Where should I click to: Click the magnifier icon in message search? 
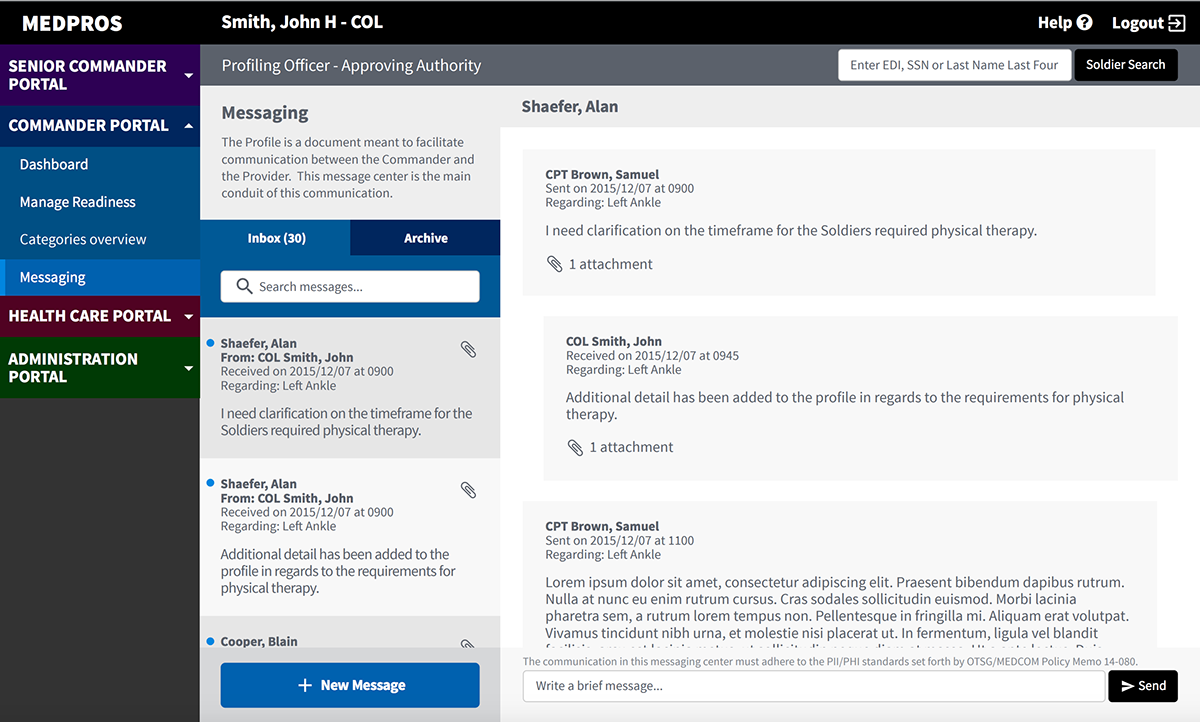(x=244, y=287)
